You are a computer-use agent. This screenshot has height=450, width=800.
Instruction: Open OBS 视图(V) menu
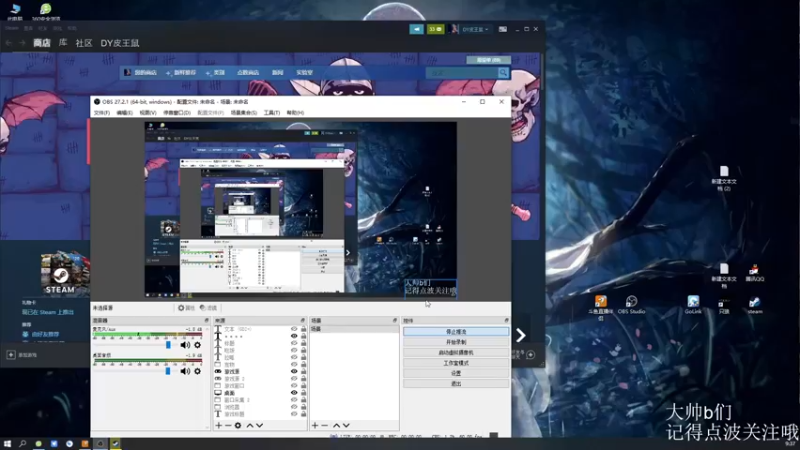[x=148, y=113]
